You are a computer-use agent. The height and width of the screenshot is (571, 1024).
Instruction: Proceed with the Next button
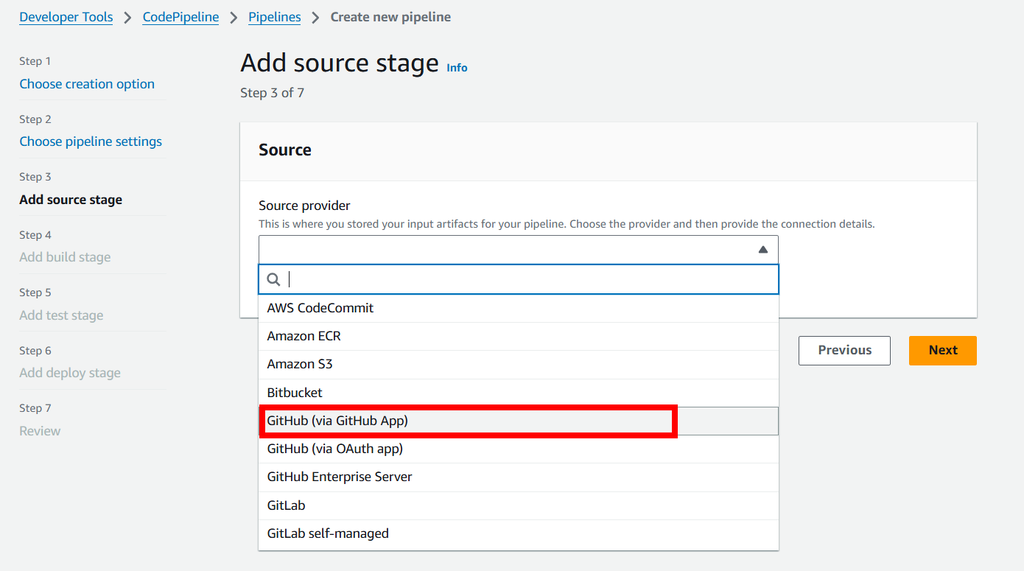tap(942, 350)
